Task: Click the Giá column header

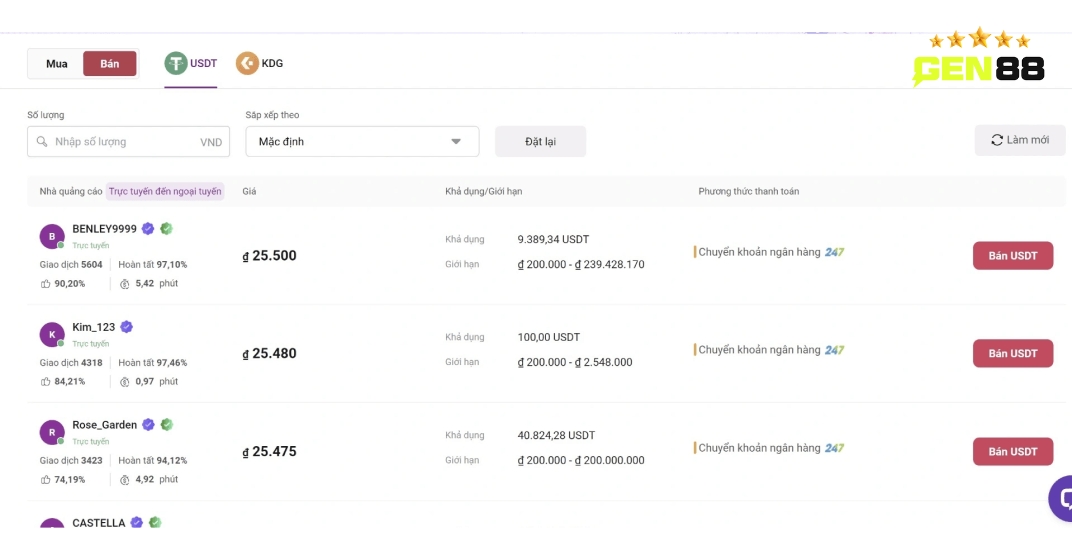Action: [x=249, y=191]
